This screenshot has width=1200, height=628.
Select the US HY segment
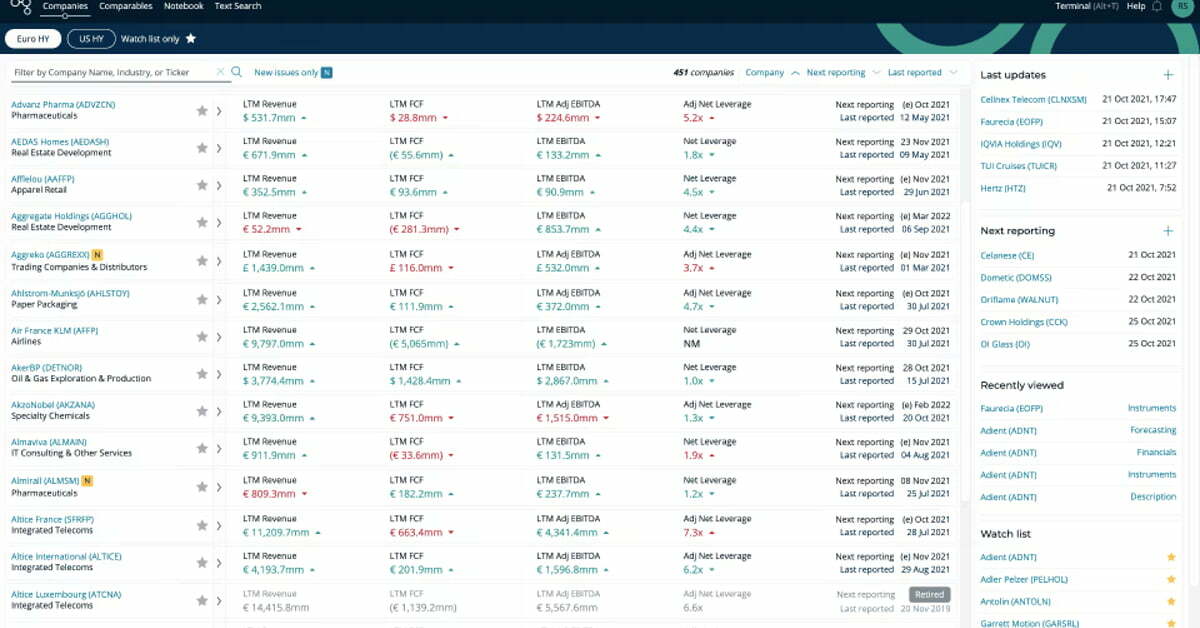tap(91, 39)
